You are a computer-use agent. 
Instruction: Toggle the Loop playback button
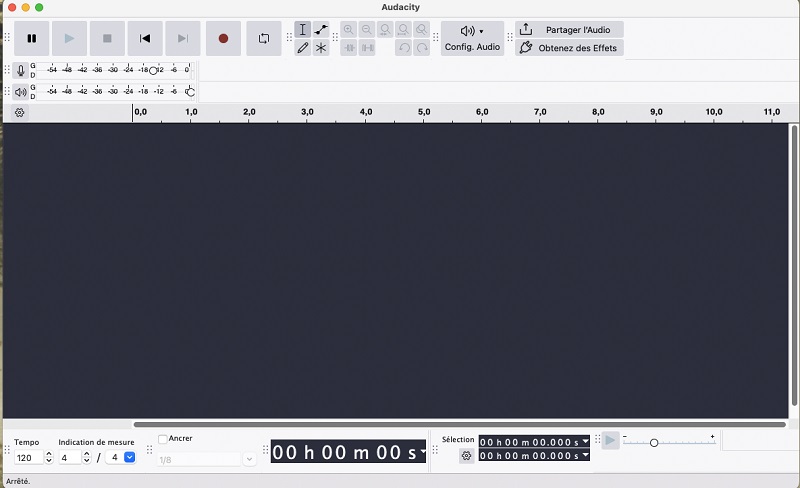(264, 38)
